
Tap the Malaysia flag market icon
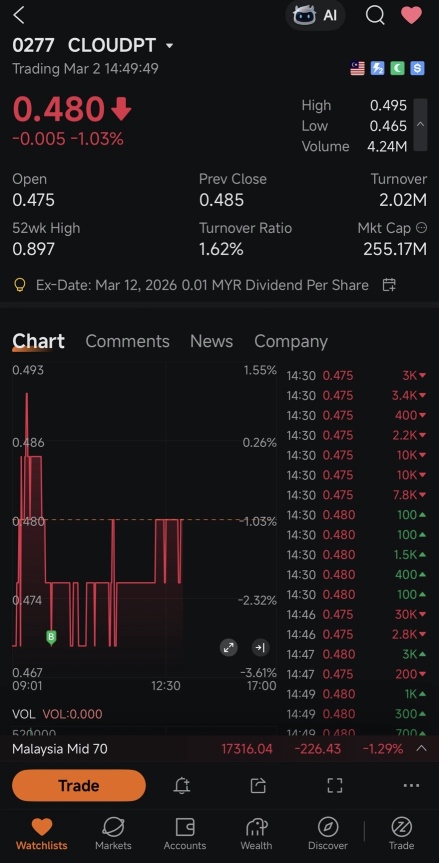coord(358,68)
